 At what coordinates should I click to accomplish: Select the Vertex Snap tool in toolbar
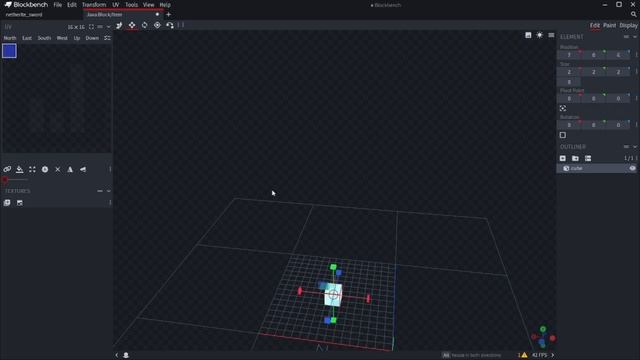click(170, 25)
